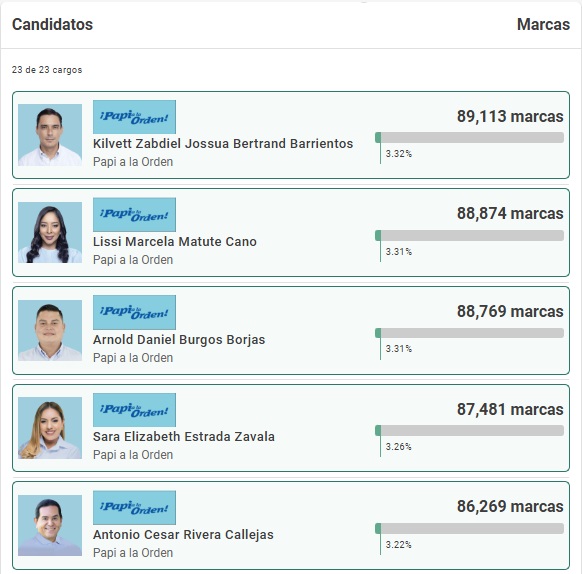Click Sara Elizabeth Estrada Zavala's photo
Viewport: 582px width, 574px height.
point(50,428)
